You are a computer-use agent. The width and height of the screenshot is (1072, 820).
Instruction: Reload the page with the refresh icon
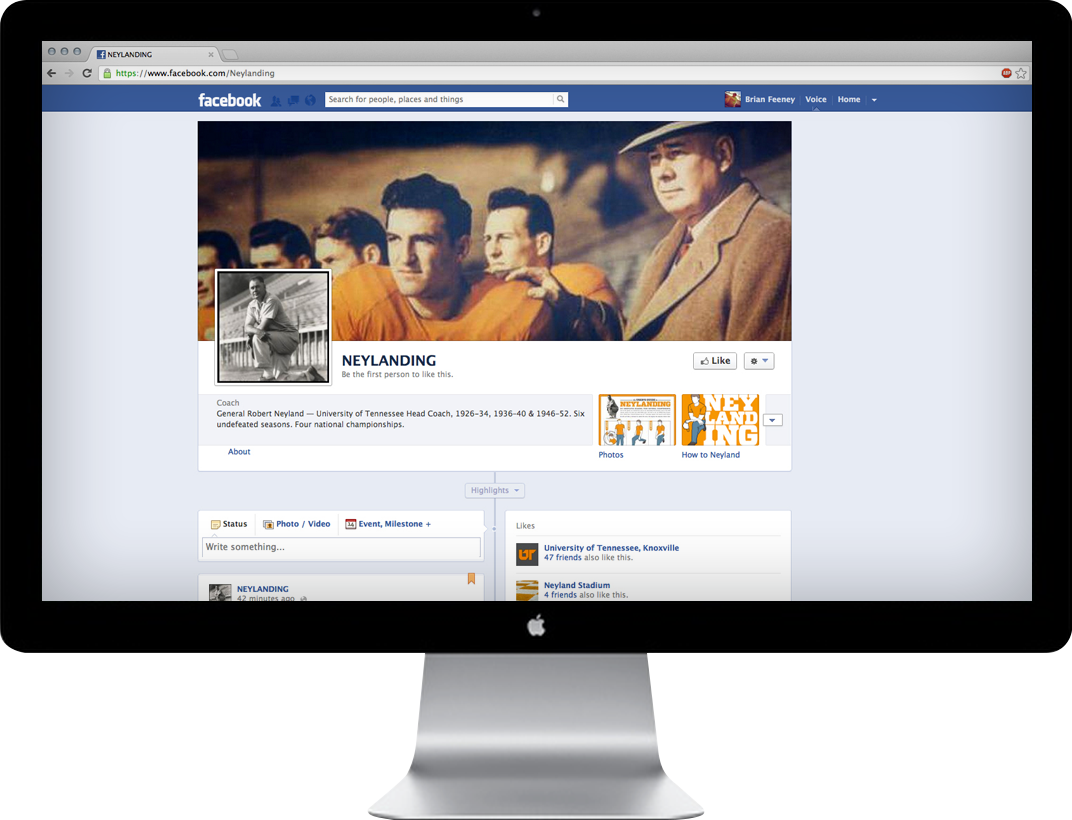tap(87, 73)
